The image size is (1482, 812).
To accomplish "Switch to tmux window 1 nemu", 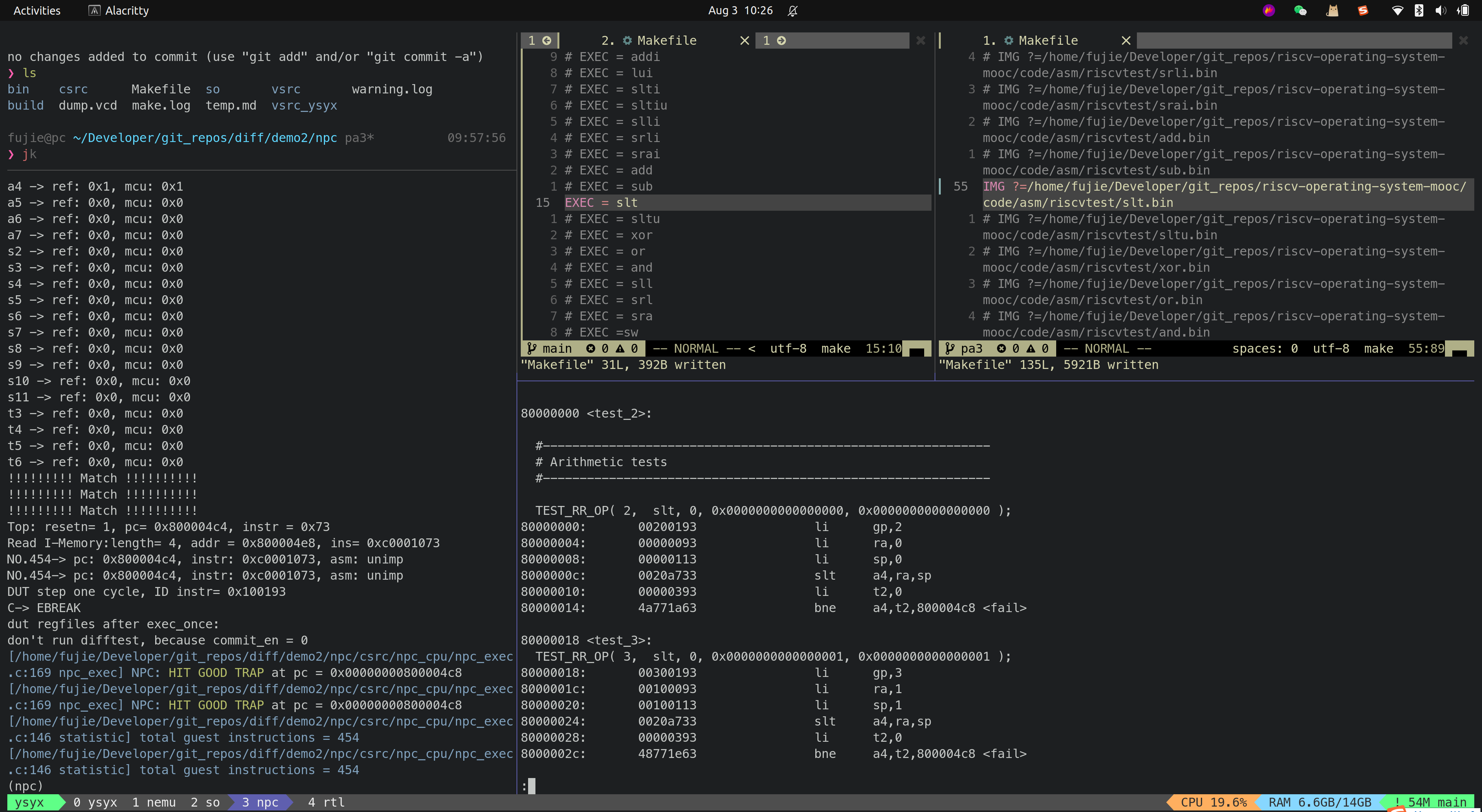I will 154,802.
